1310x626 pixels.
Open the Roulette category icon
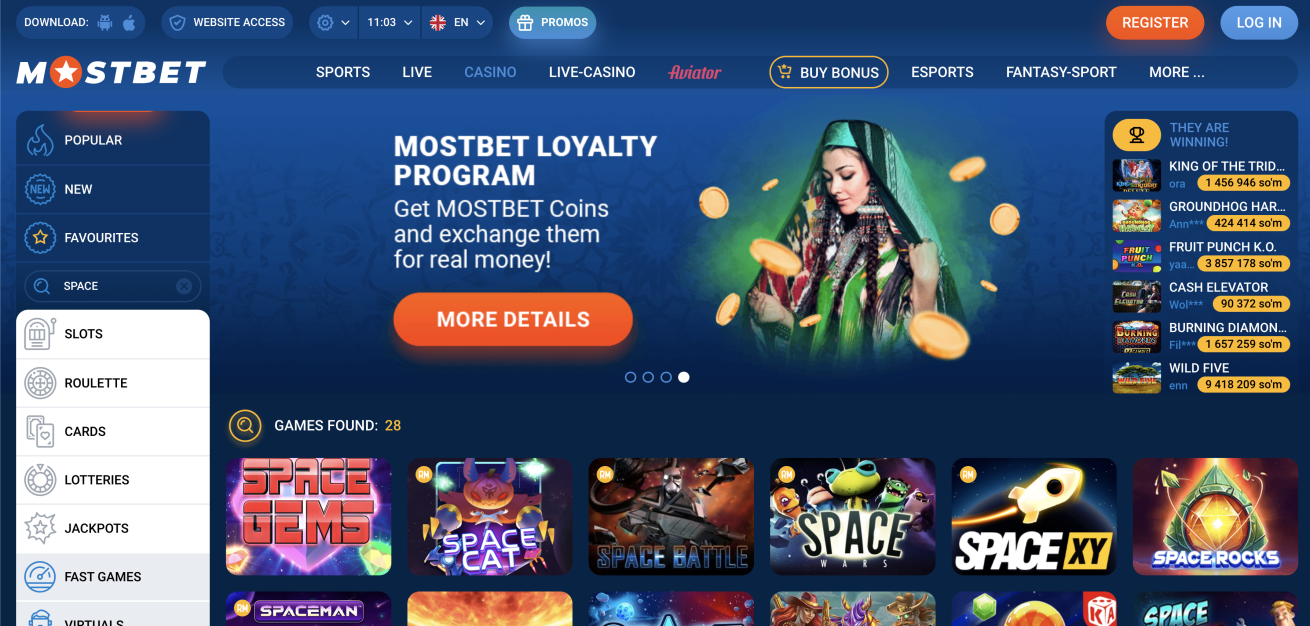point(40,383)
